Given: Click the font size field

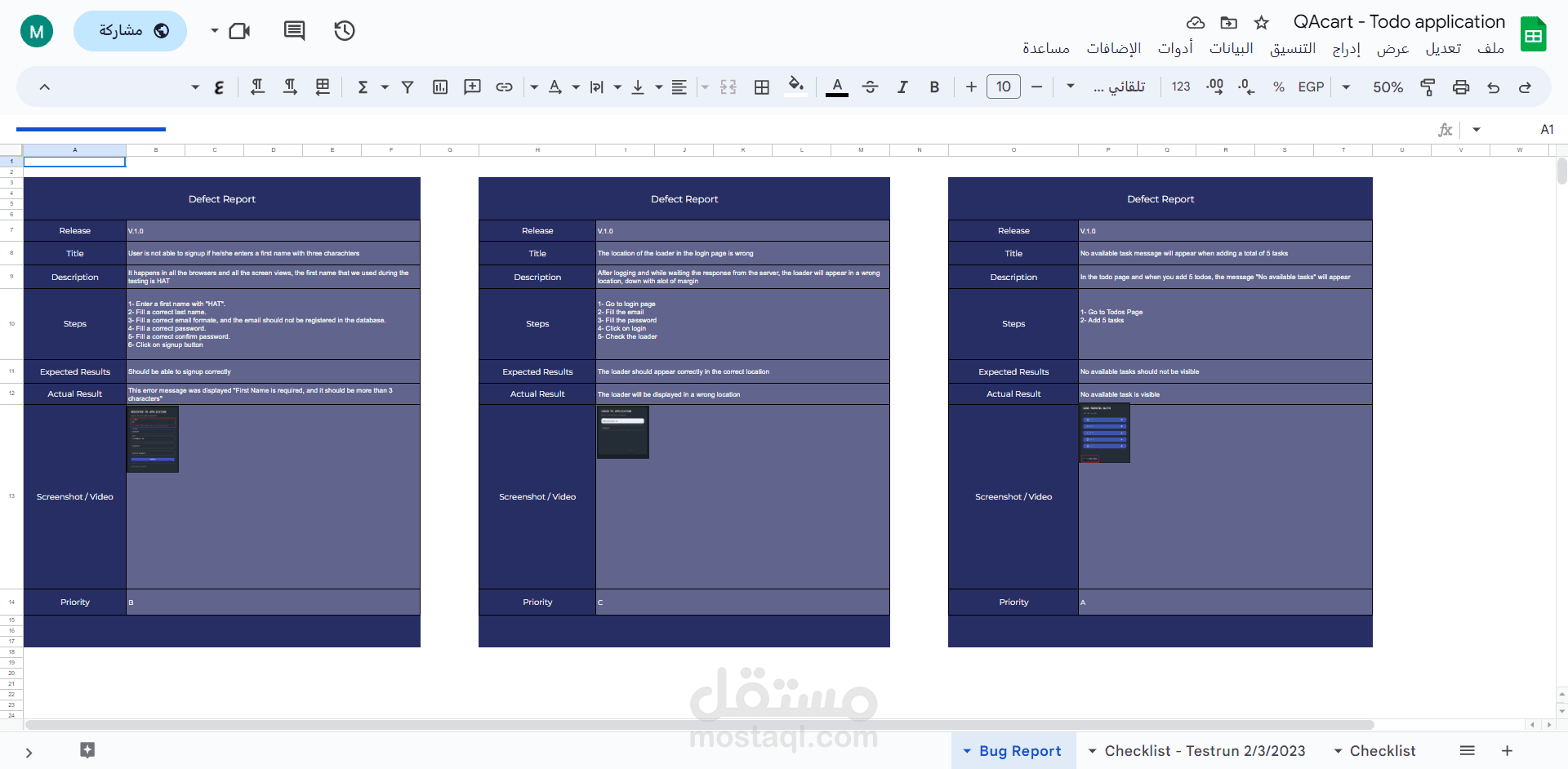Looking at the screenshot, I should [1004, 87].
